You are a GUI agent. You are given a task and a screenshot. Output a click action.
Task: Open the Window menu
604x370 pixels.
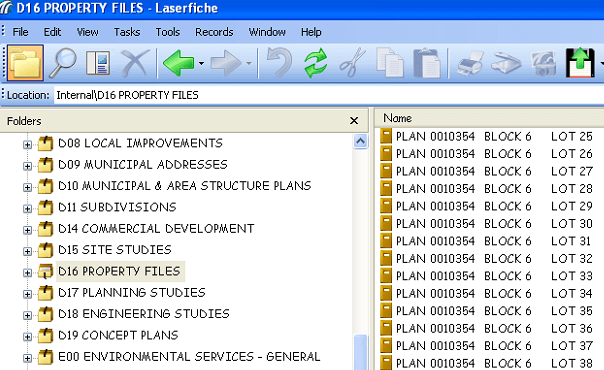(x=267, y=32)
